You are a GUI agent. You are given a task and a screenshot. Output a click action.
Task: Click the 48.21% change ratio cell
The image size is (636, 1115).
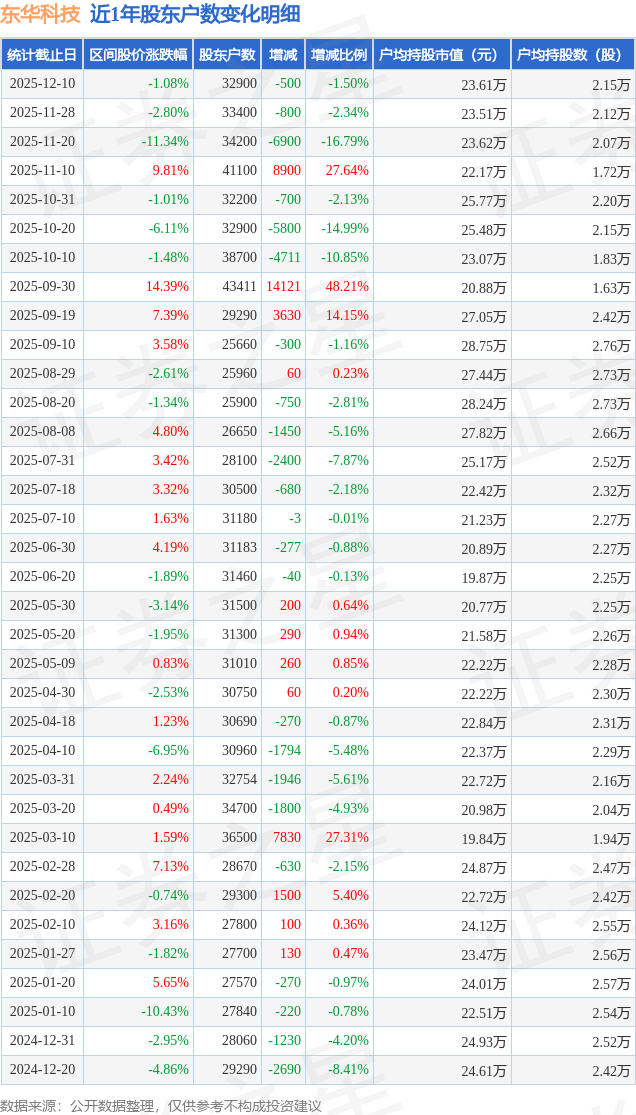point(339,287)
